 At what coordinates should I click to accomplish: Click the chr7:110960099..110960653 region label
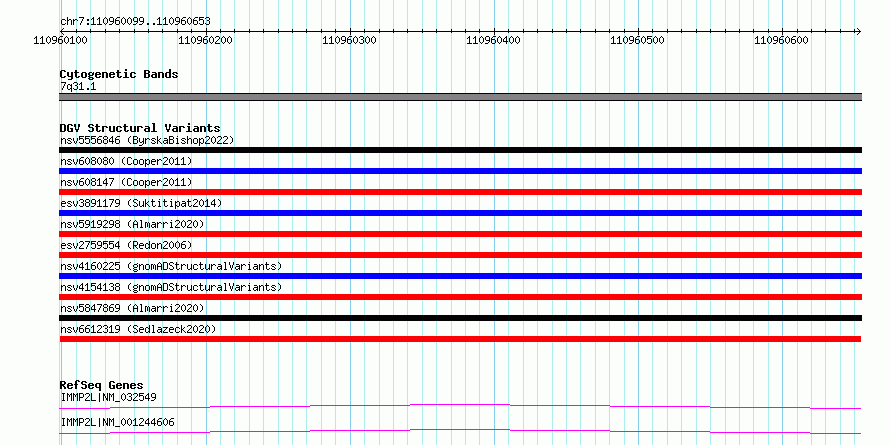click(135, 22)
